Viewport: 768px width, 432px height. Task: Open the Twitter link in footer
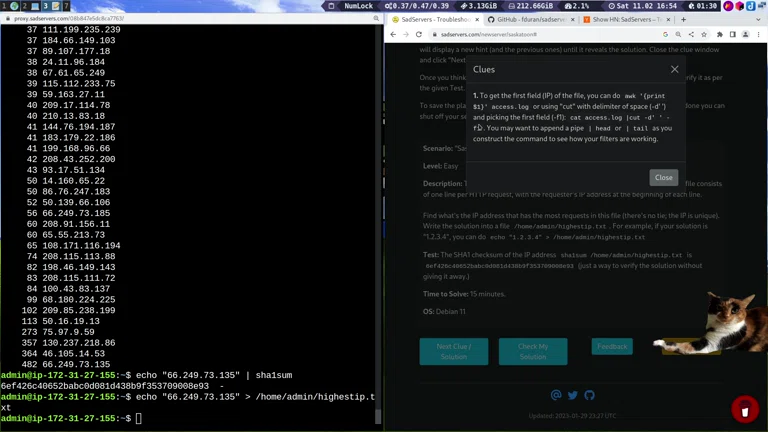coord(573,395)
